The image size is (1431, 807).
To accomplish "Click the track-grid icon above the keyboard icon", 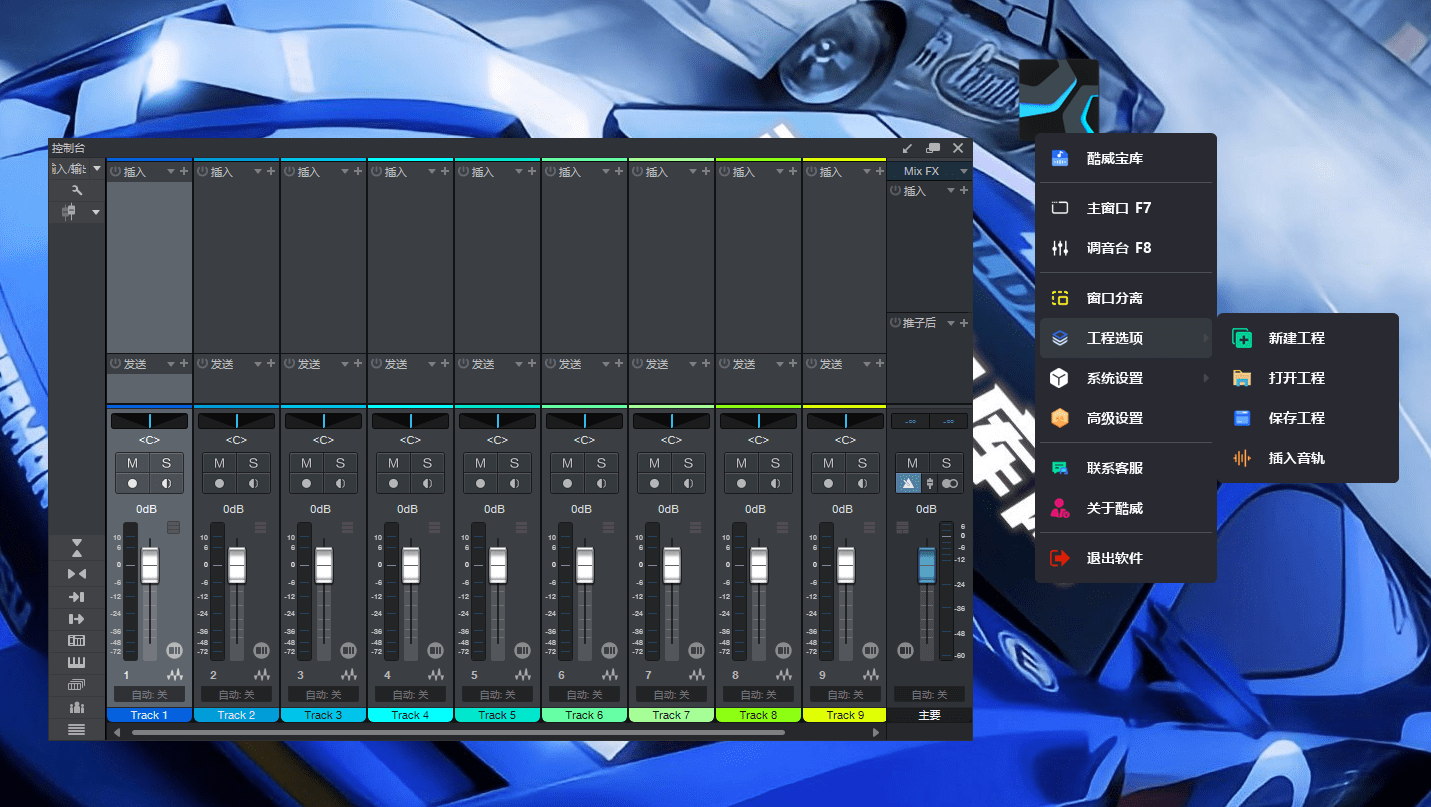I will coord(77,641).
